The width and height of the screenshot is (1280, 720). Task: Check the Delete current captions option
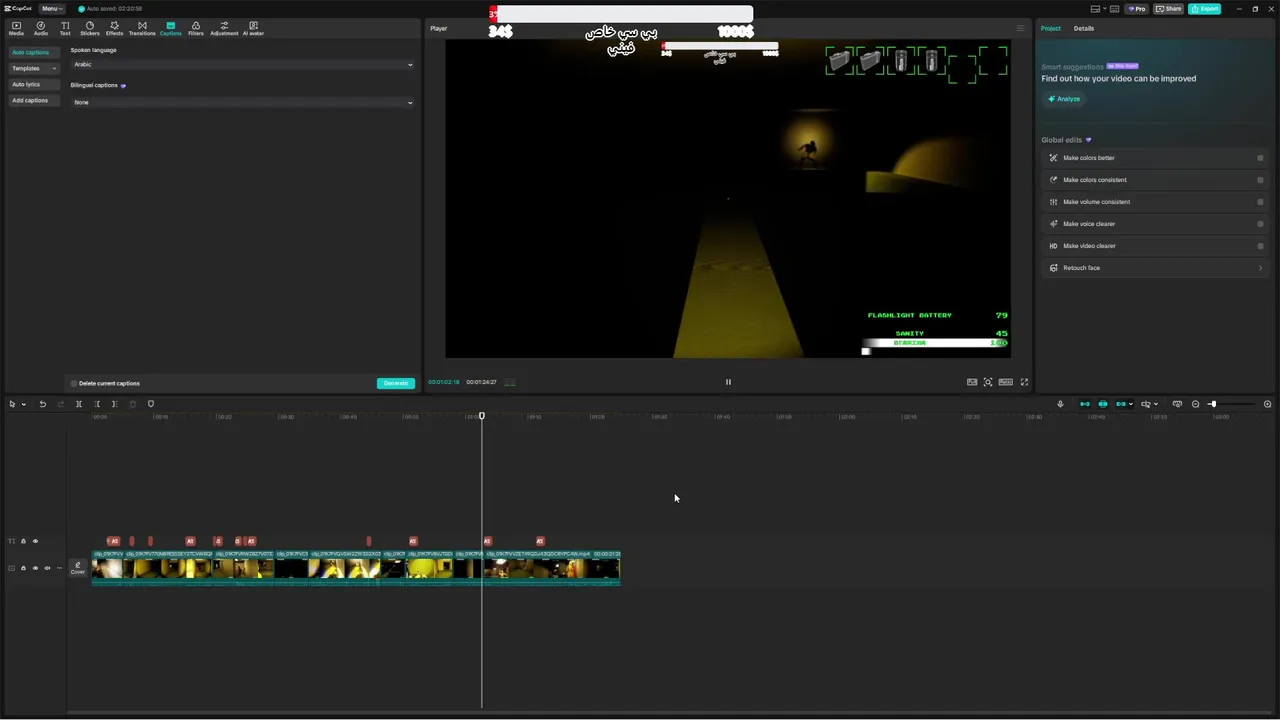[x=74, y=383]
